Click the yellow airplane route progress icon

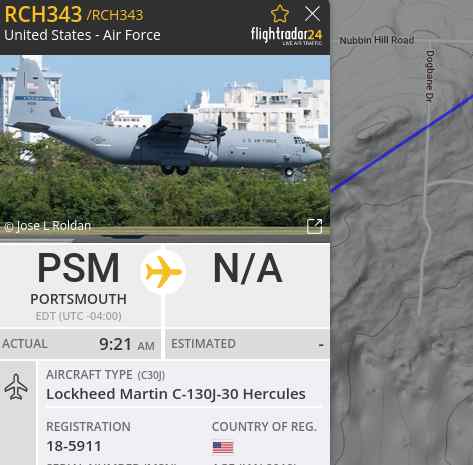point(163,272)
